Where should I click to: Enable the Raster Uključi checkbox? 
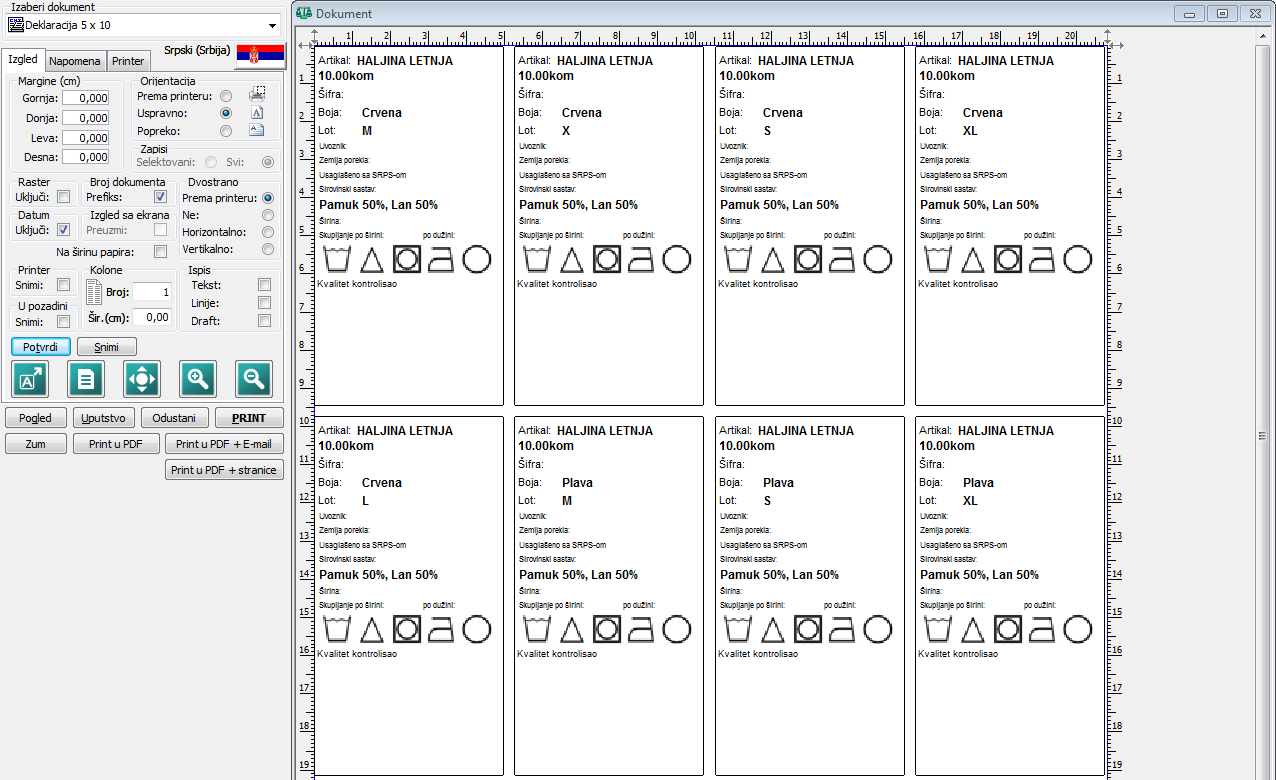tap(64, 197)
